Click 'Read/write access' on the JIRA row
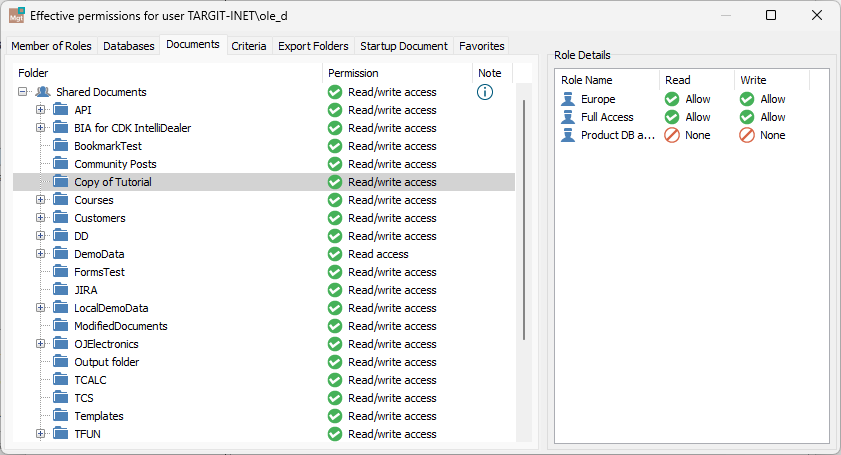Image resolution: width=841 pixels, height=455 pixels. click(x=392, y=290)
